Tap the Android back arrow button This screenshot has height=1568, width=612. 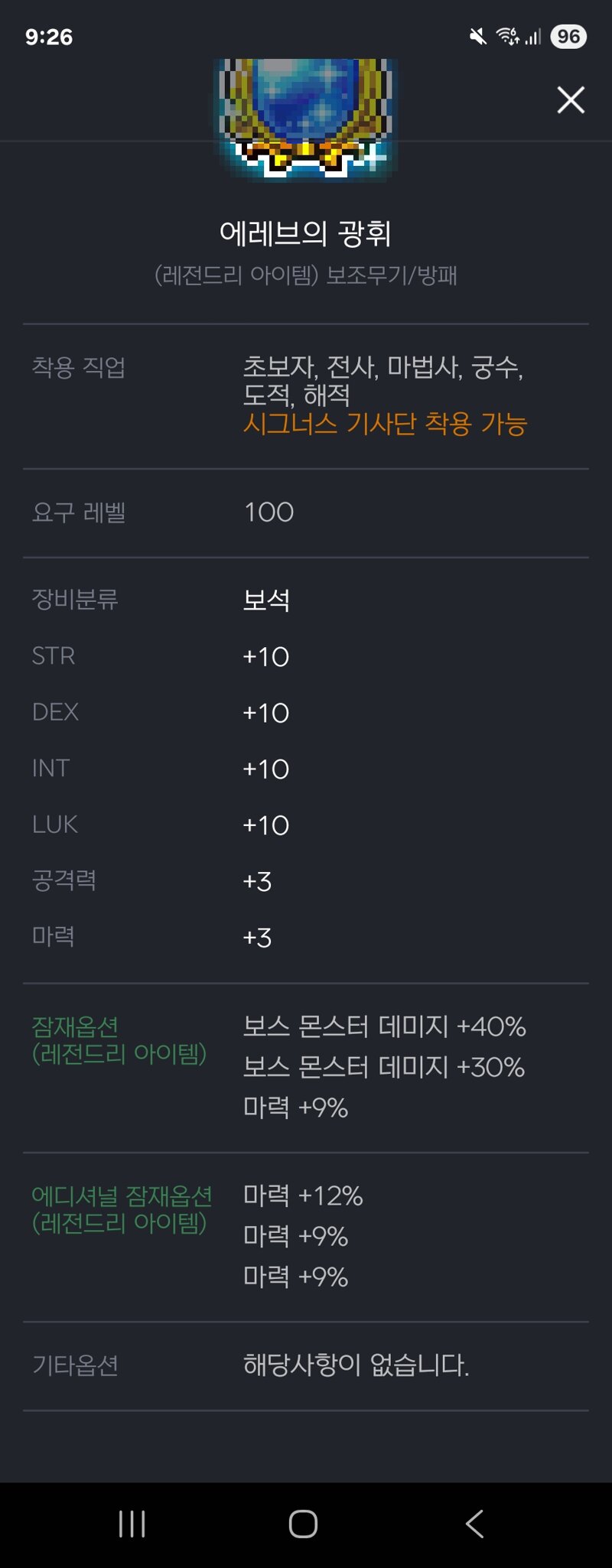tap(474, 1524)
